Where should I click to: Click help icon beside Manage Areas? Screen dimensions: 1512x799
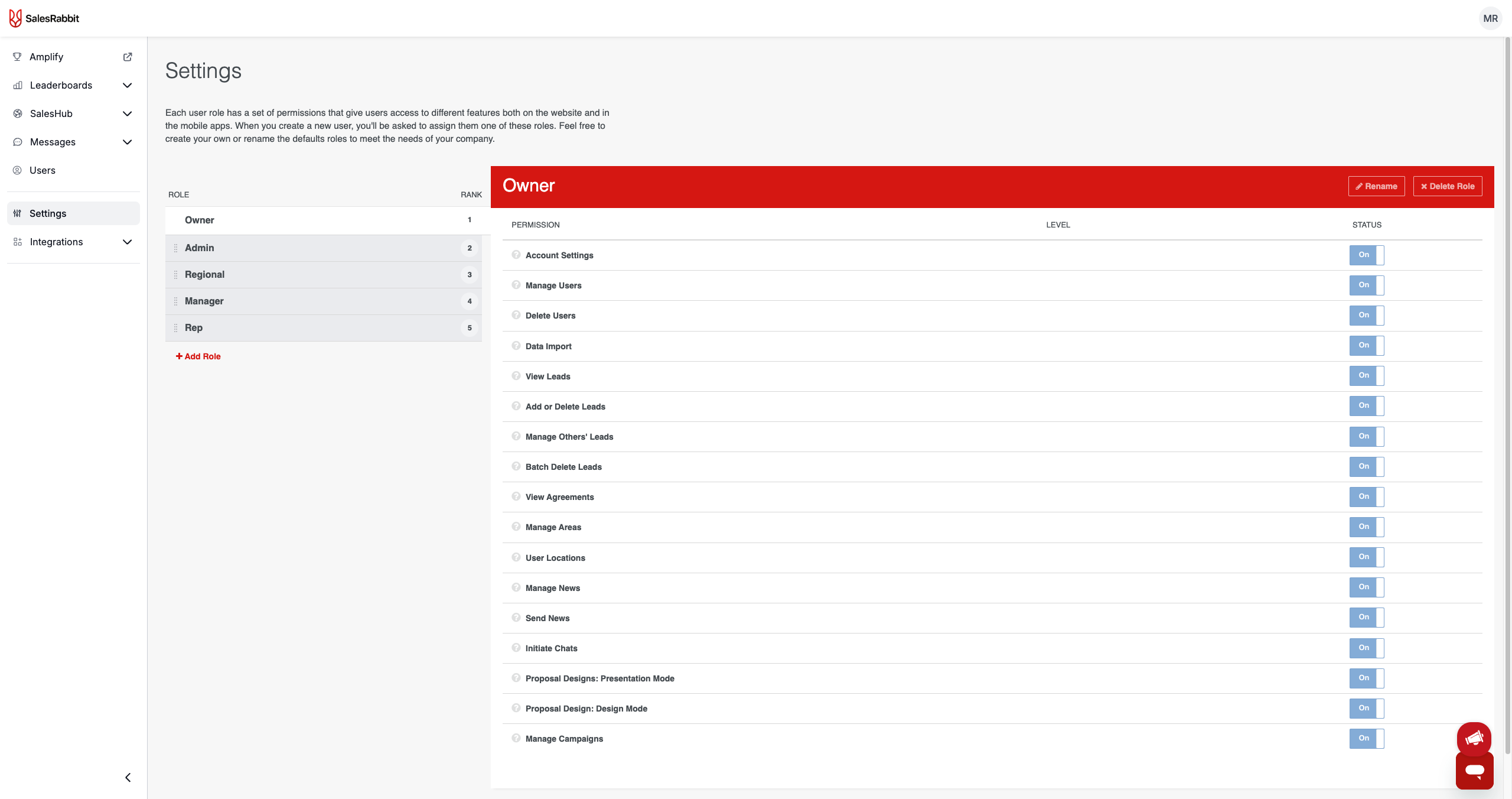[516, 527]
